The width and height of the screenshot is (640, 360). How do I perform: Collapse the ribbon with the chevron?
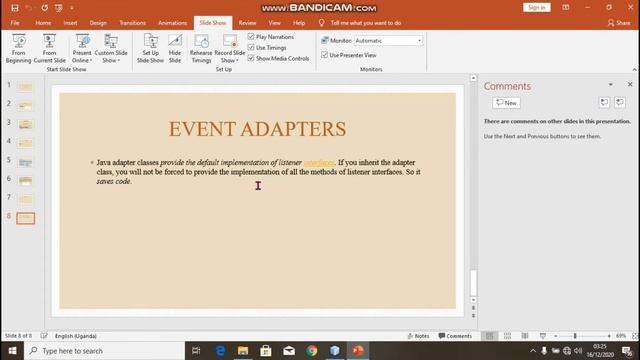coord(634,70)
